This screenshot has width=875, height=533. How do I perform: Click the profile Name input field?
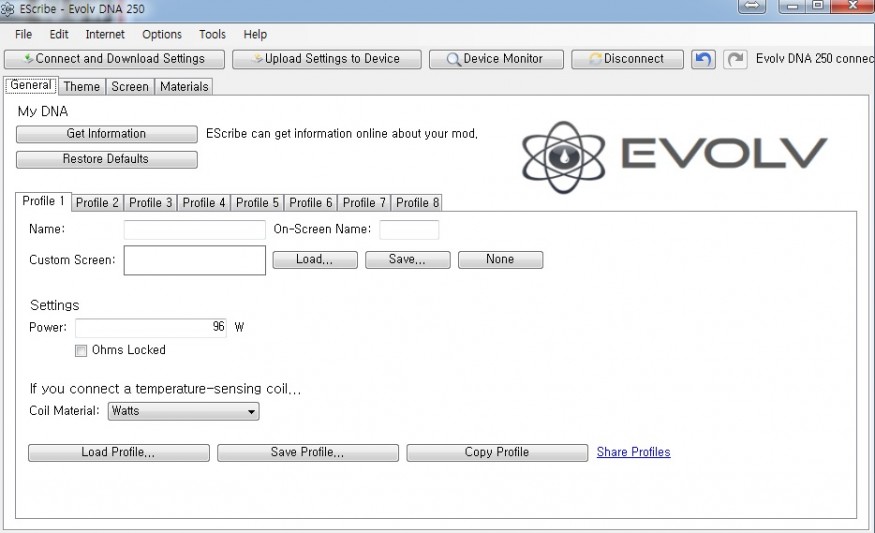195,230
